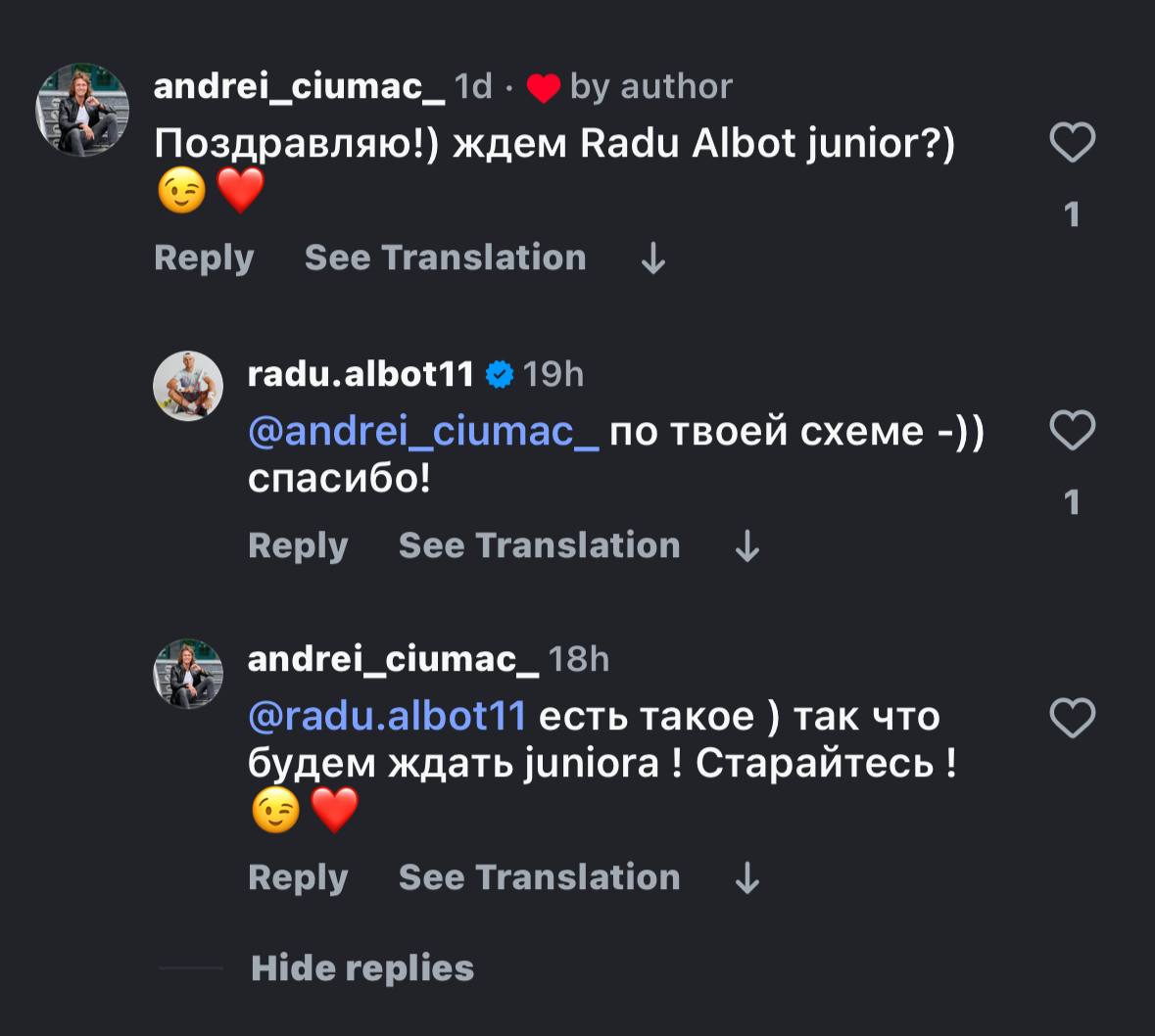The height and width of the screenshot is (1036, 1155).
Task: See translation of radu.albot11's reply
Action: pos(539,545)
